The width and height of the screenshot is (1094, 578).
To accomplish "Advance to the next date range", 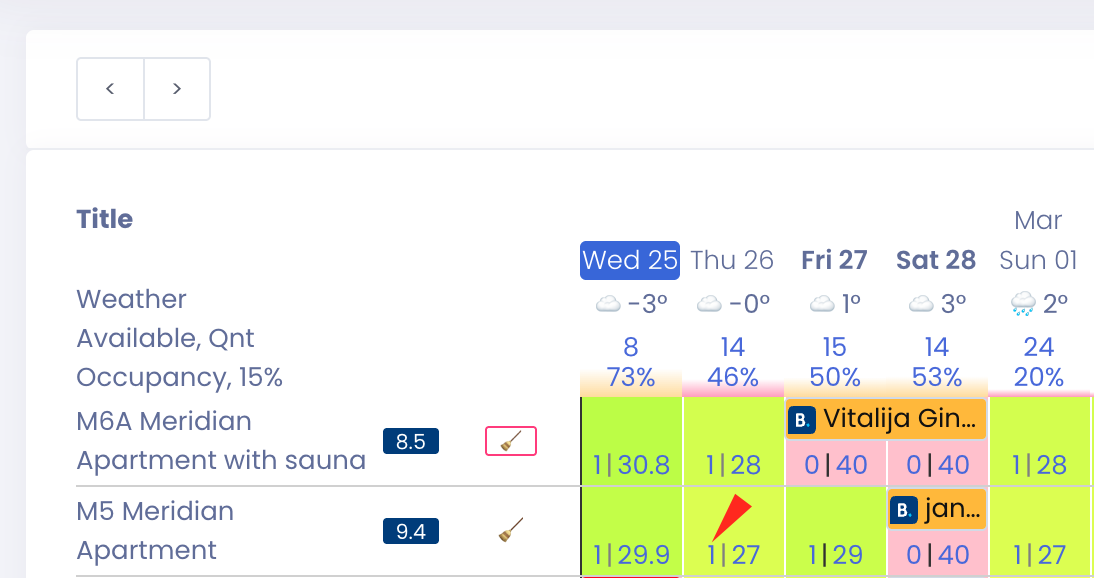I will click(x=177, y=88).
